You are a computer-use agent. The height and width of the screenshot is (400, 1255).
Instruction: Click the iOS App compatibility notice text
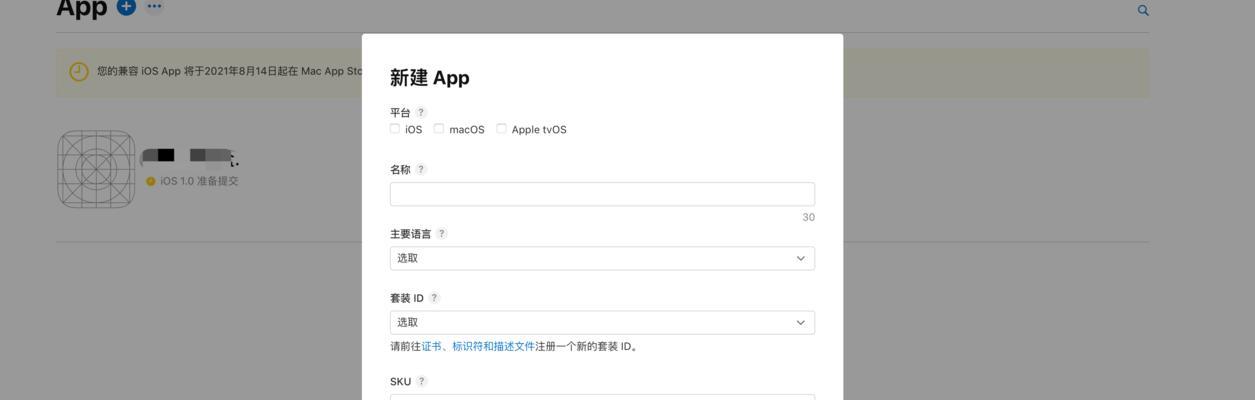tap(229, 71)
